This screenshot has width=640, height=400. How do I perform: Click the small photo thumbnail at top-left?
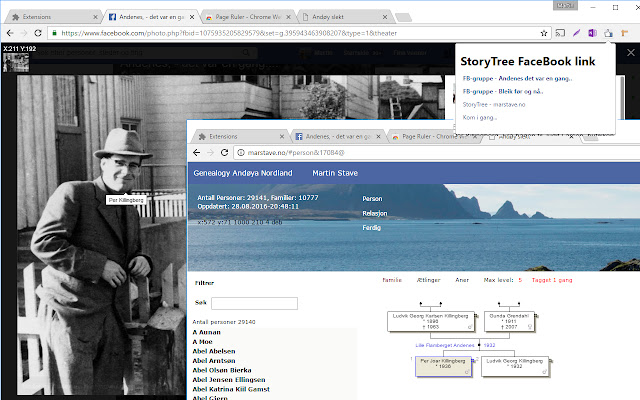tap(16, 62)
